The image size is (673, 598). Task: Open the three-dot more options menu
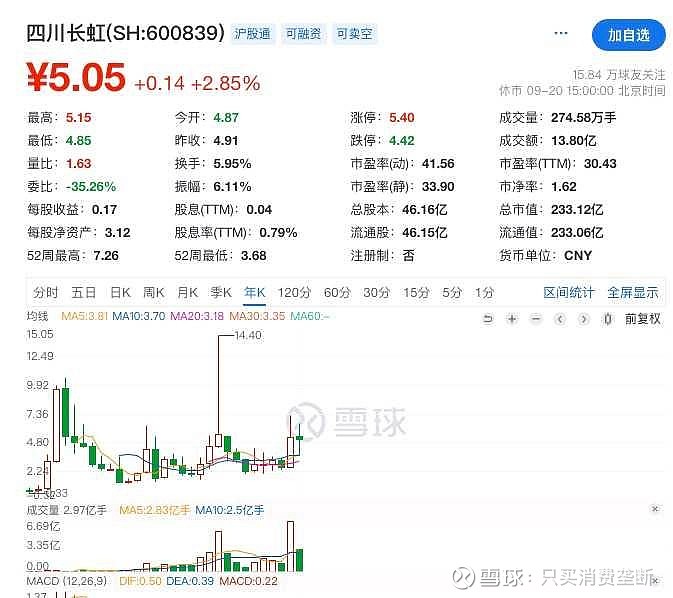coord(561,33)
